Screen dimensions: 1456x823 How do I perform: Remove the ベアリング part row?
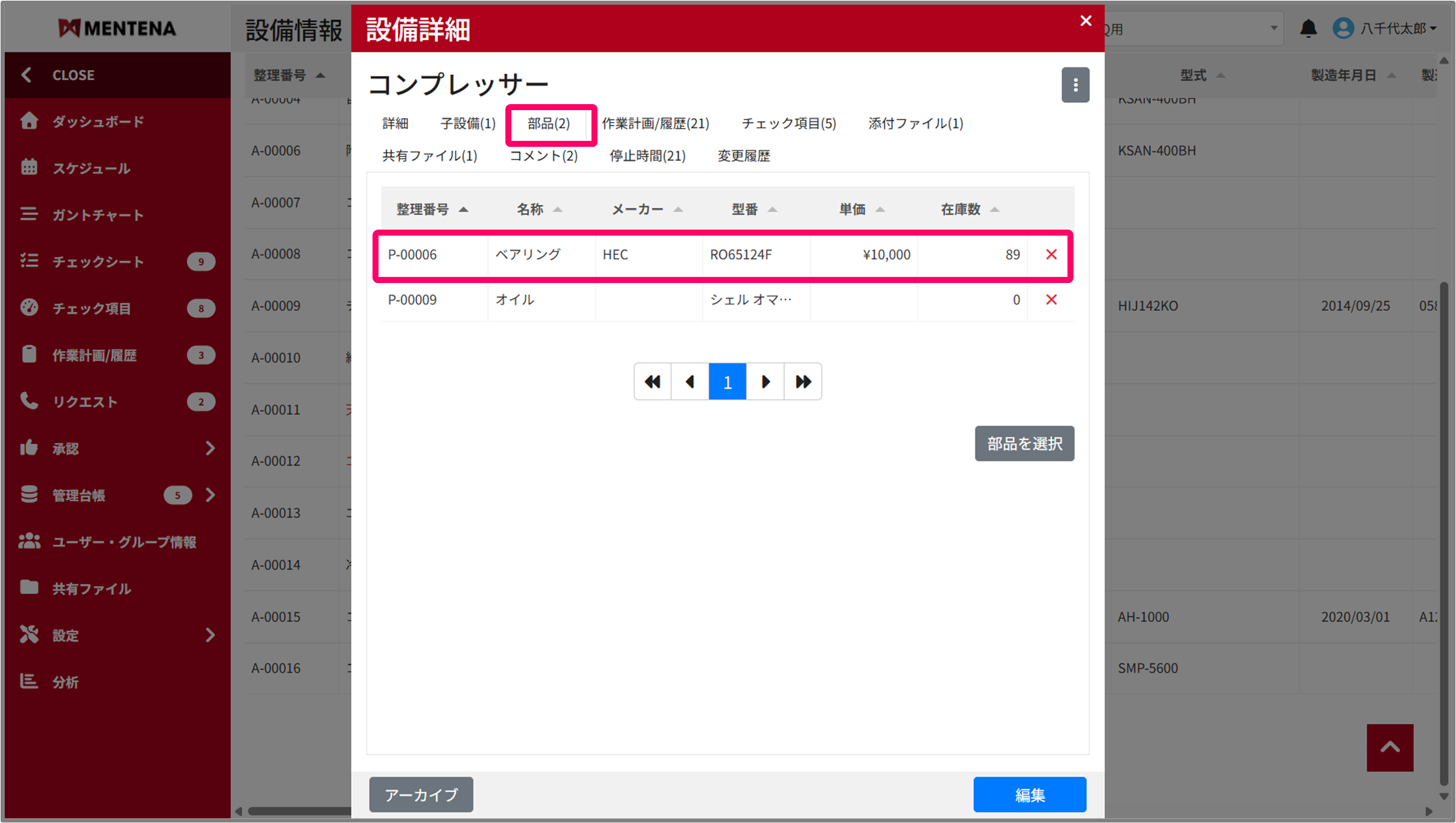click(x=1051, y=254)
